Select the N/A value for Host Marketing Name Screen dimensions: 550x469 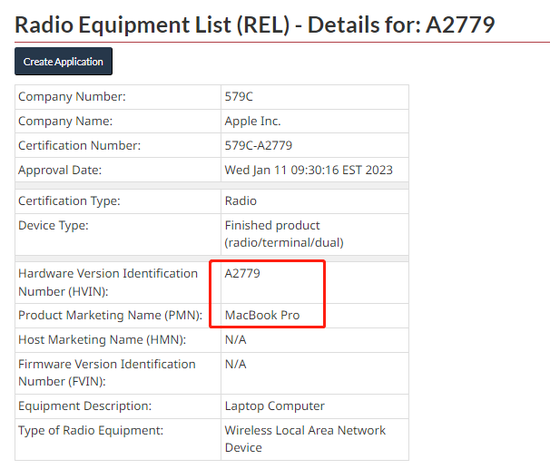(x=236, y=340)
